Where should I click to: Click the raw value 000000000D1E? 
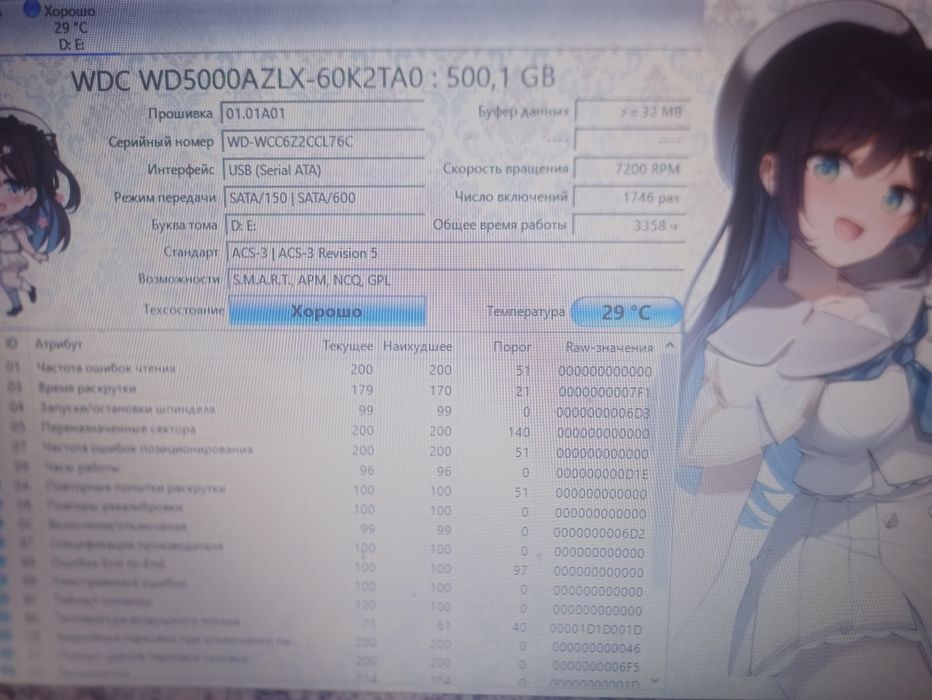click(602, 474)
